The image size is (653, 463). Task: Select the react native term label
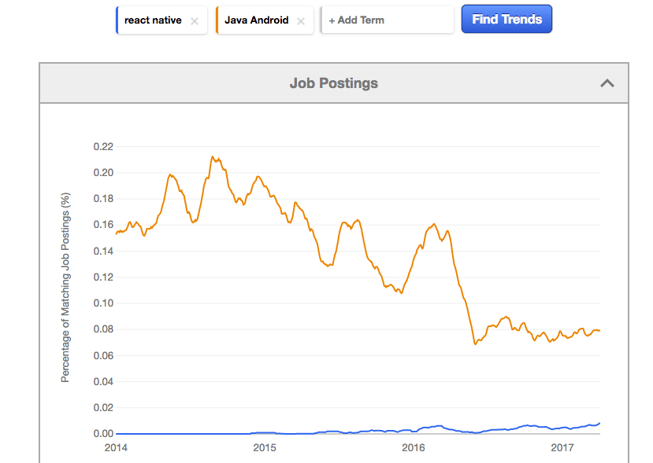[153, 20]
